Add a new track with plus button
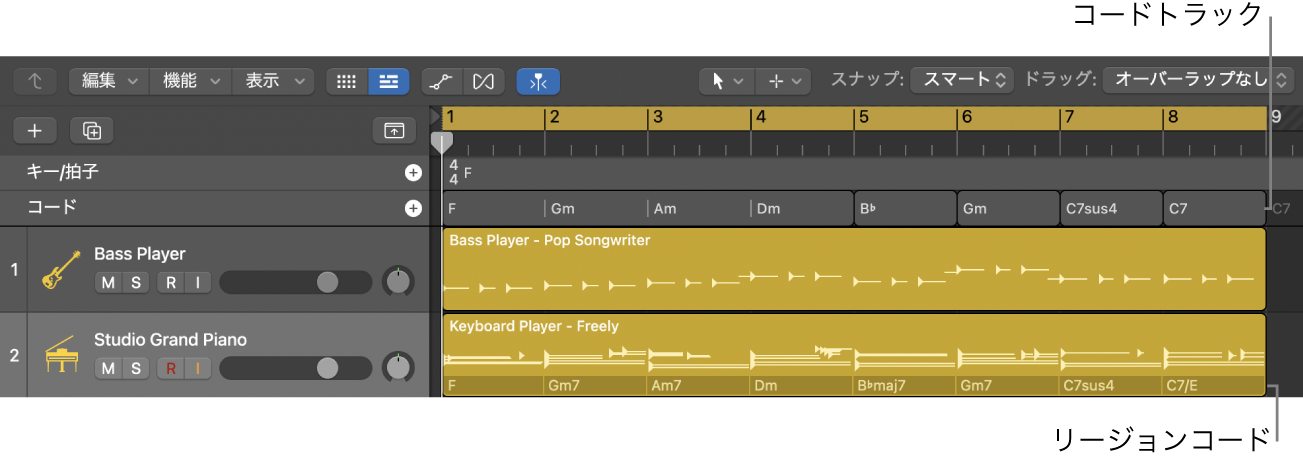1303x463 pixels. 35,130
